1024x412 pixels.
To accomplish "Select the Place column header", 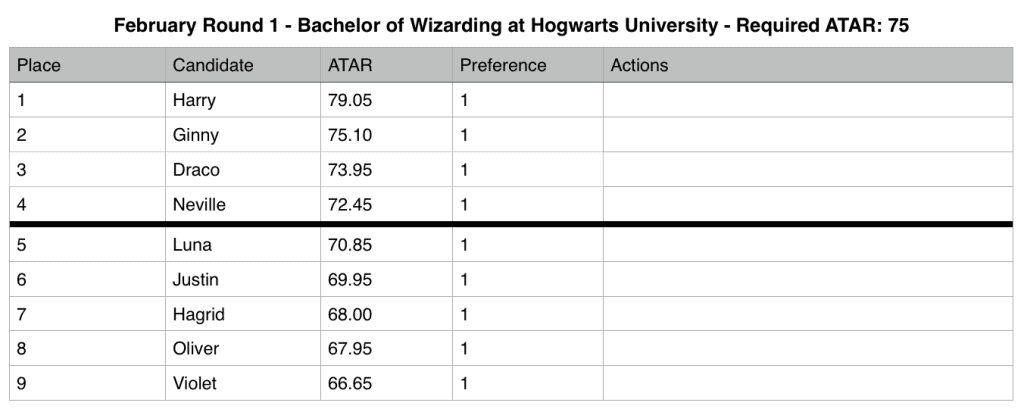I will pos(40,65).
